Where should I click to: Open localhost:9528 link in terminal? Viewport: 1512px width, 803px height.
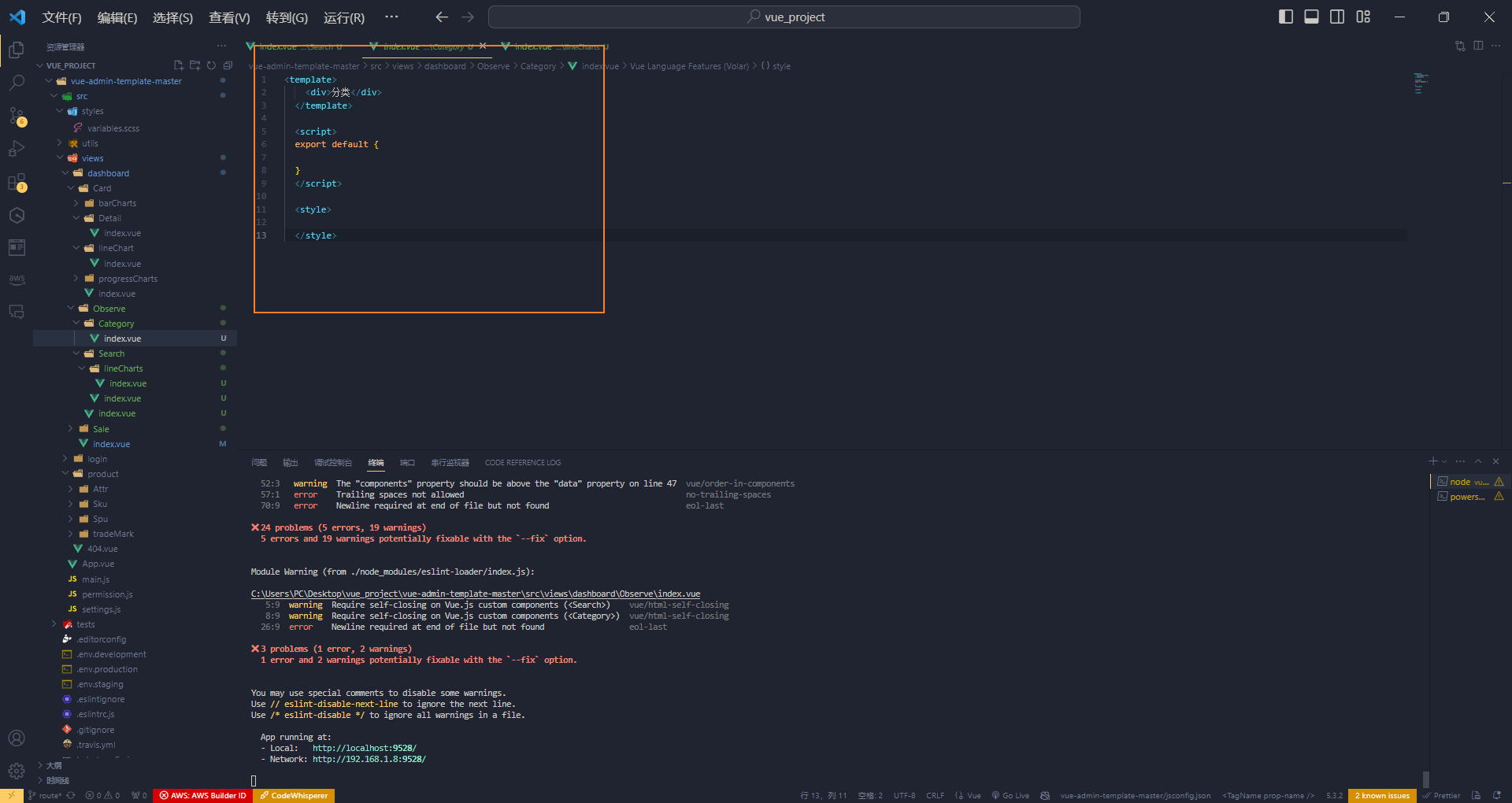[365, 749]
